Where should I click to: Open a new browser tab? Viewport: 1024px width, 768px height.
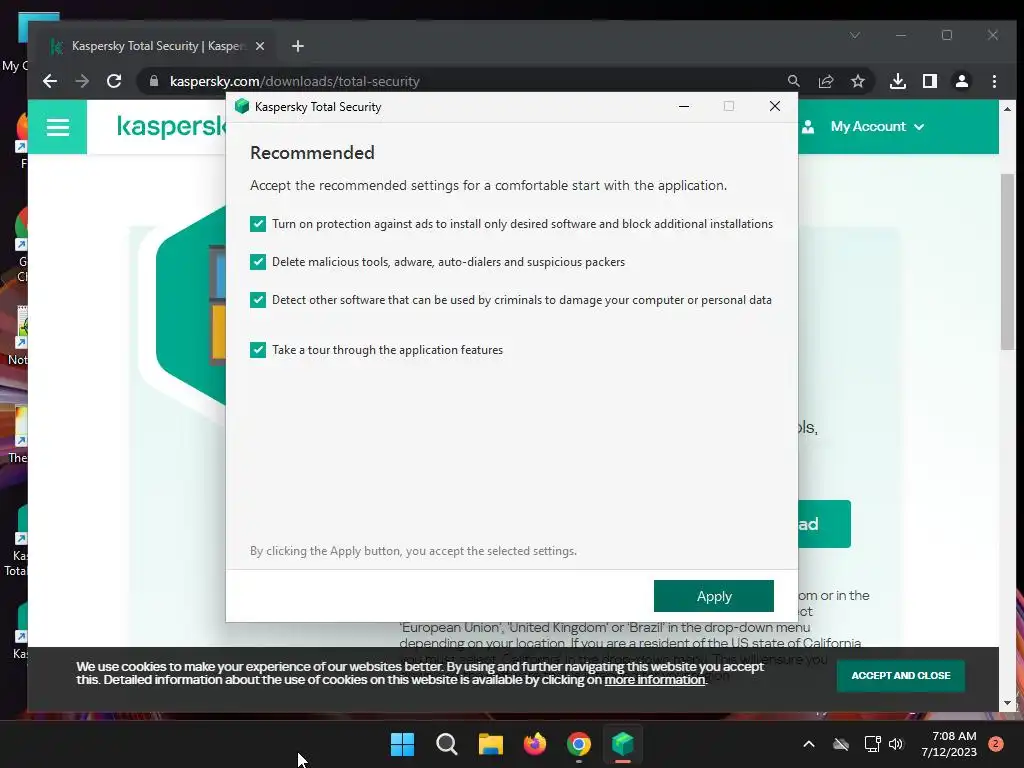(298, 46)
